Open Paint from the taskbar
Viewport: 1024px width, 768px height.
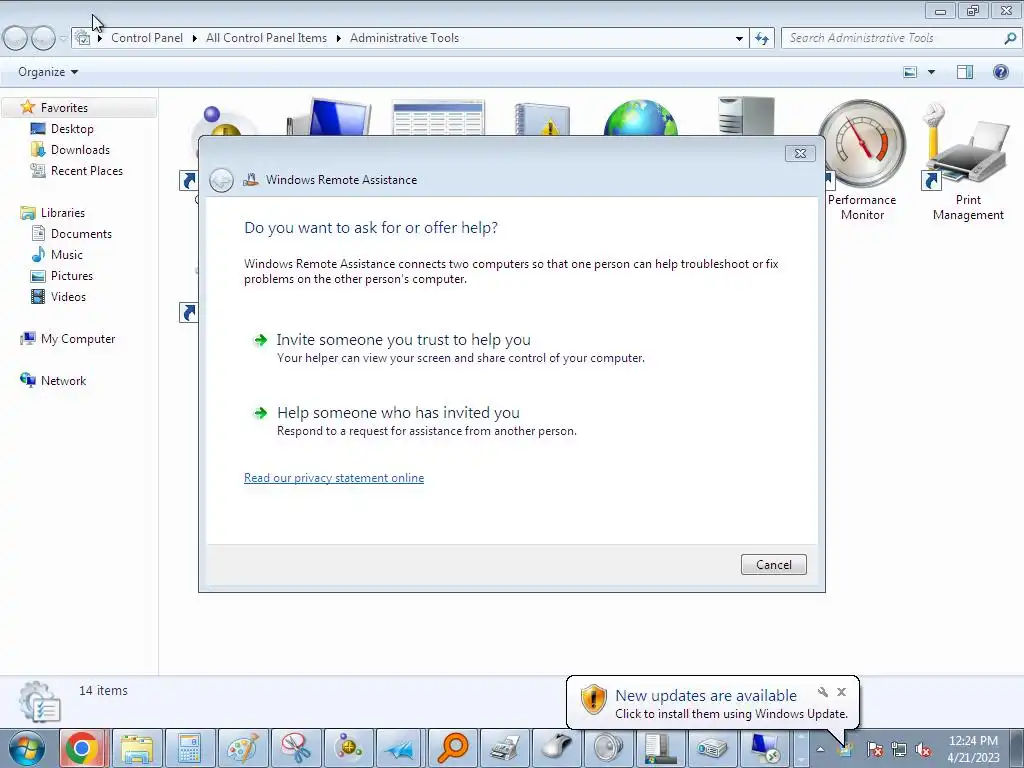pyautogui.click(x=242, y=748)
